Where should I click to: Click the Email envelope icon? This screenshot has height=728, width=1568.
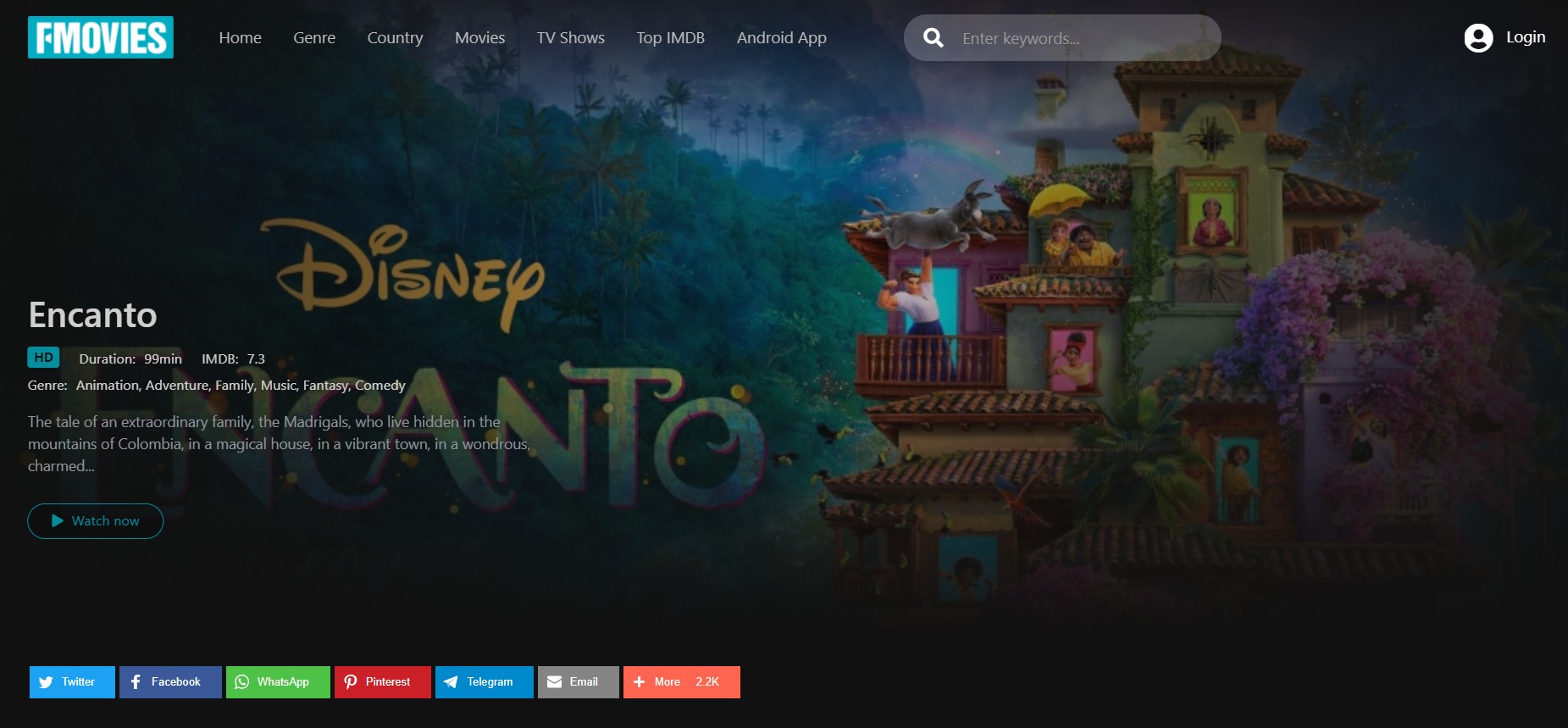pyautogui.click(x=554, y=682)
